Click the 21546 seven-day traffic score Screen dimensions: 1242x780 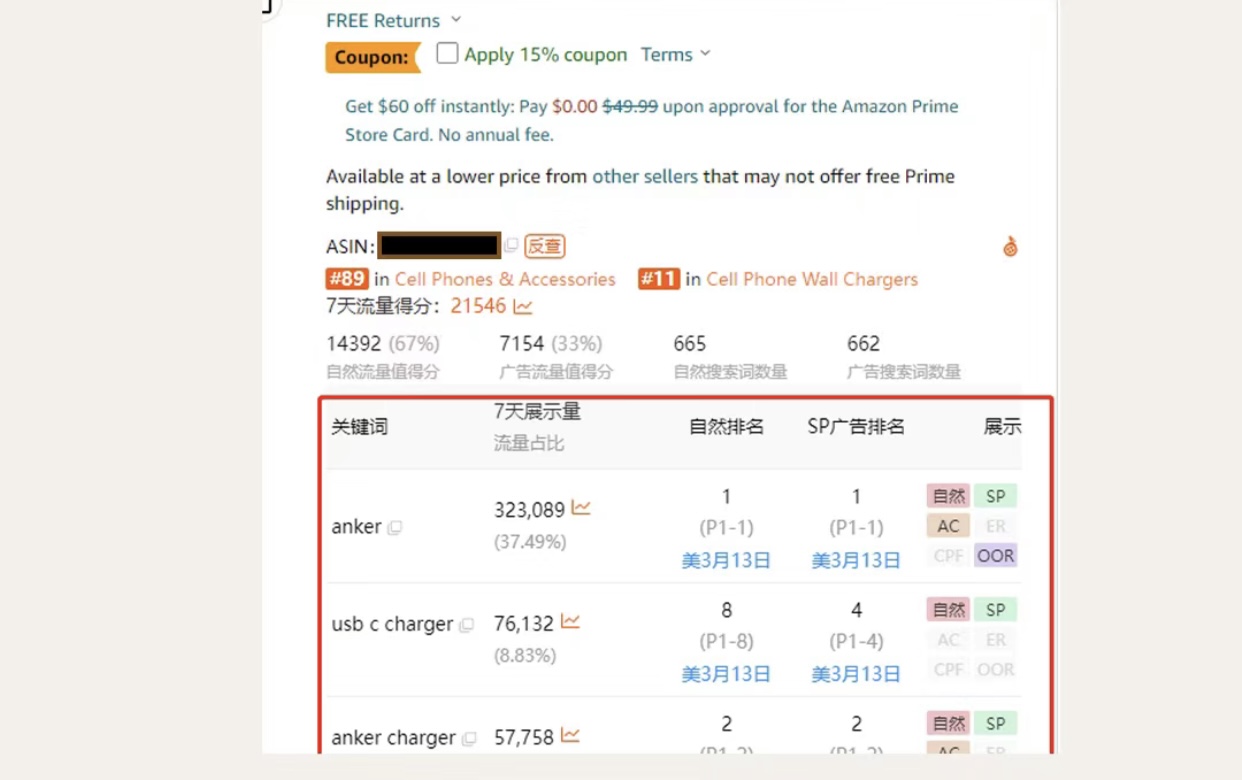pyautogui.click(x=478, y=306)
